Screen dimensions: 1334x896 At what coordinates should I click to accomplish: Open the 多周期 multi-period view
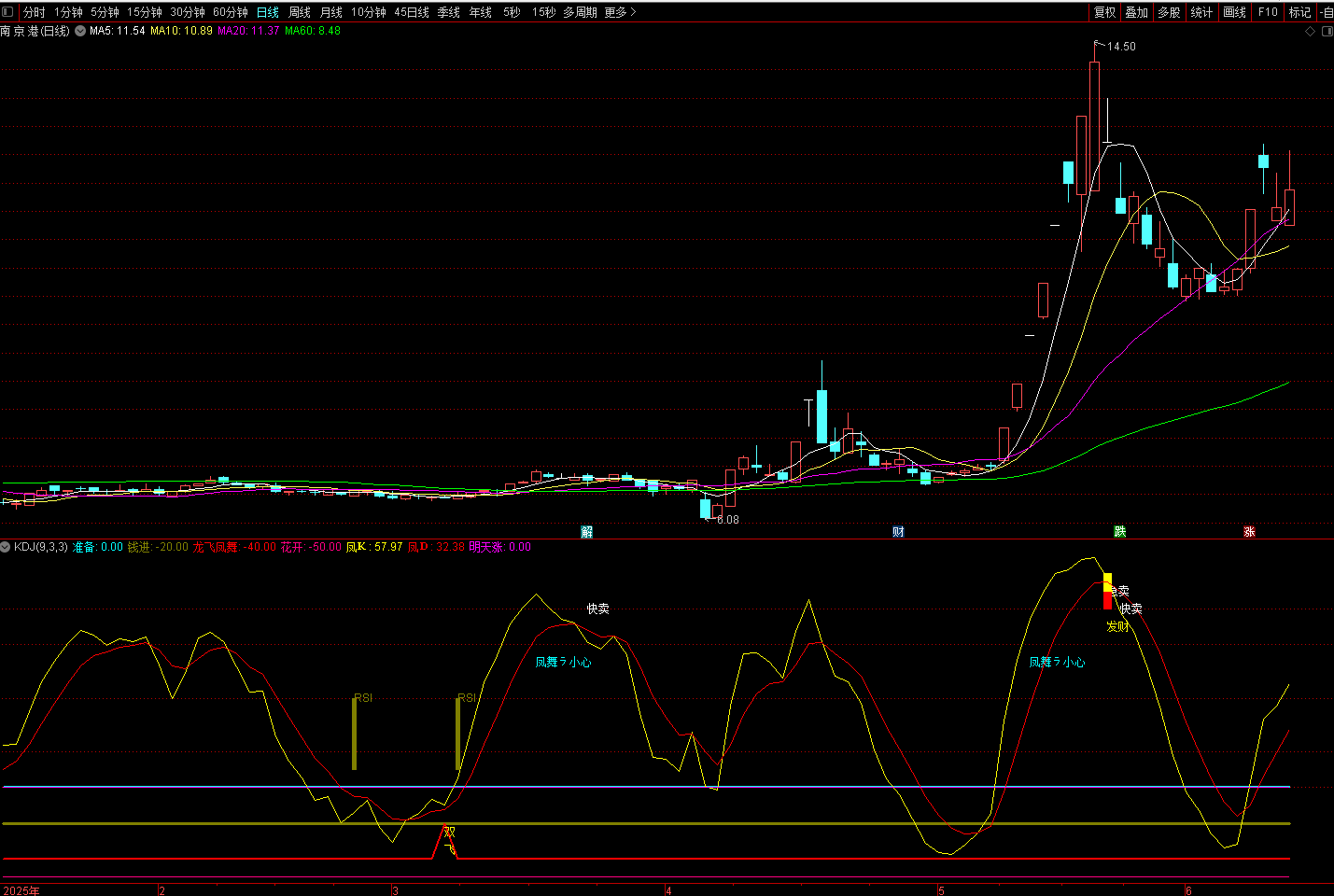(580, 12)
